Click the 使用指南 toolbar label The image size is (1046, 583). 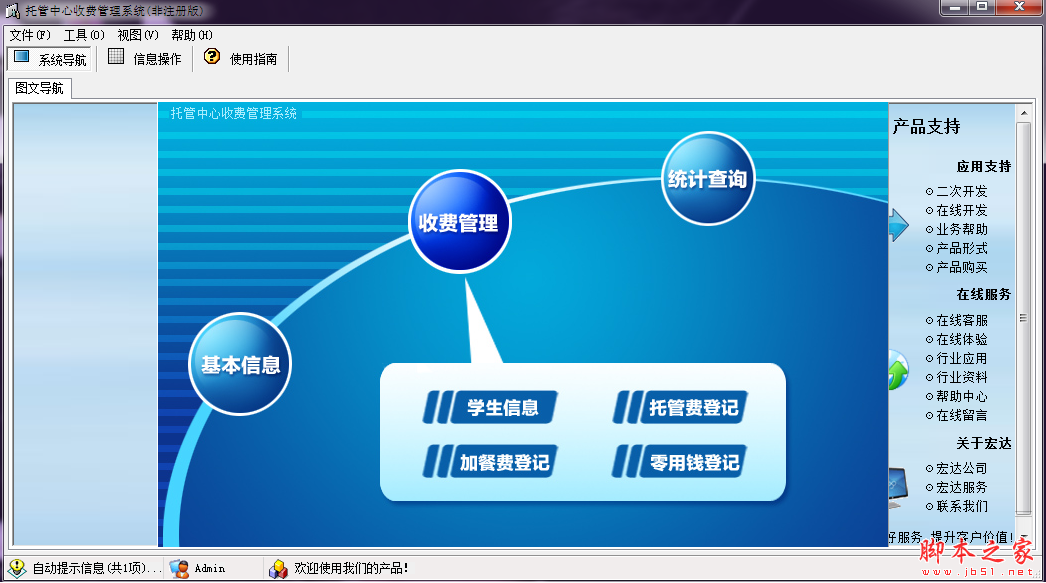point(253,59)
